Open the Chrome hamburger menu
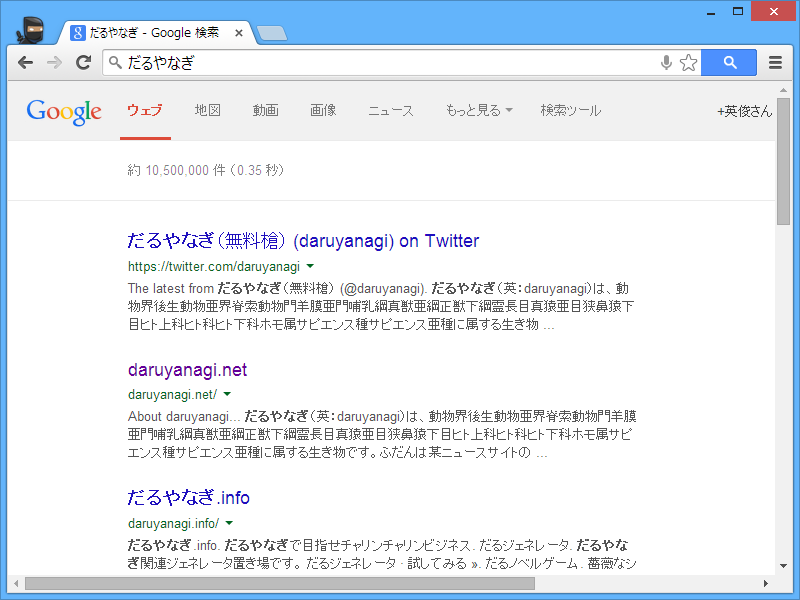The width and height of the screenshot is (800, 600). click(x=776, y=63)
